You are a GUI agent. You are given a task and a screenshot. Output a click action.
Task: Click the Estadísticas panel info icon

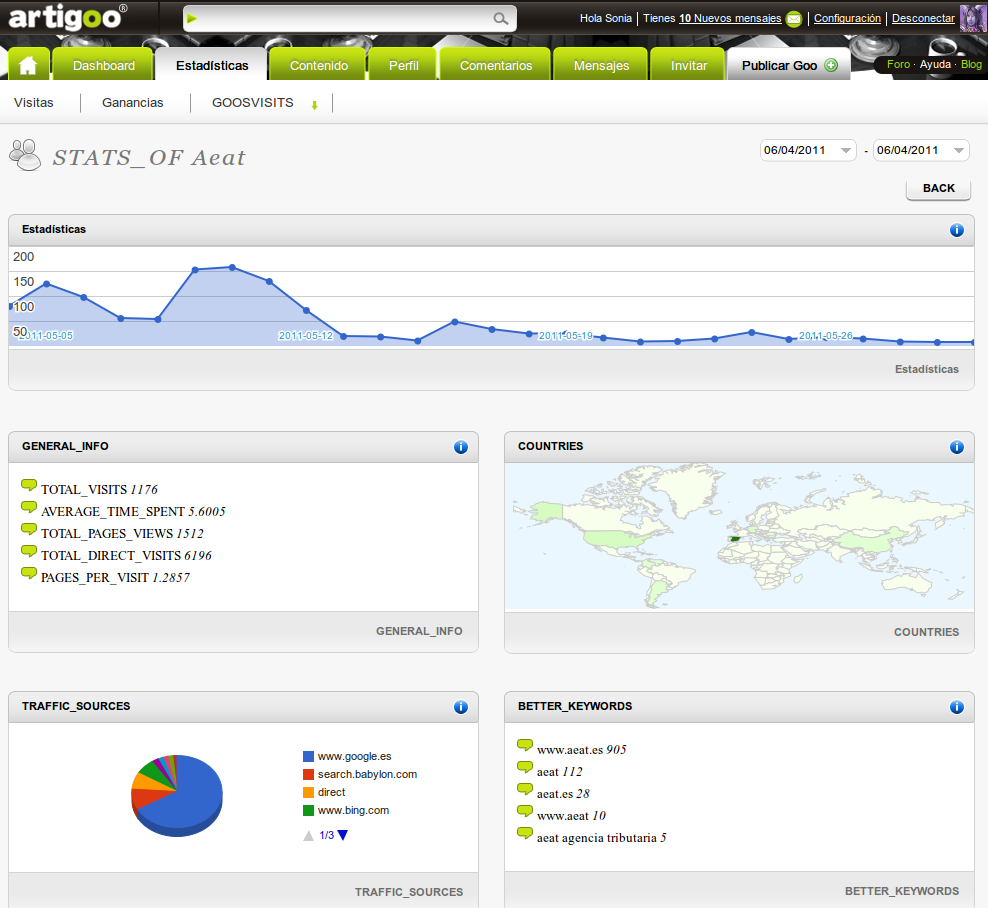tap(957, 230)
